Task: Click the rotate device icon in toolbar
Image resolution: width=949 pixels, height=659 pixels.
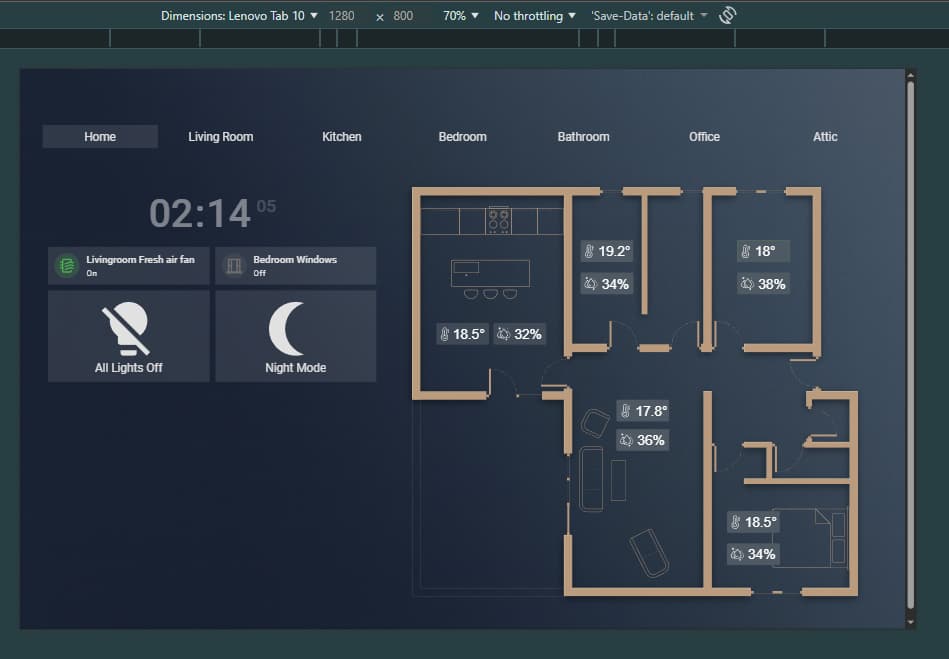Action: coord(728,15)
